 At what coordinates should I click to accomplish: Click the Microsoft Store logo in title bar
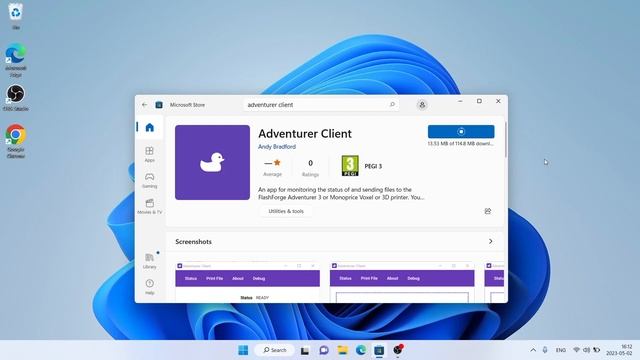[x=159, y=105]
